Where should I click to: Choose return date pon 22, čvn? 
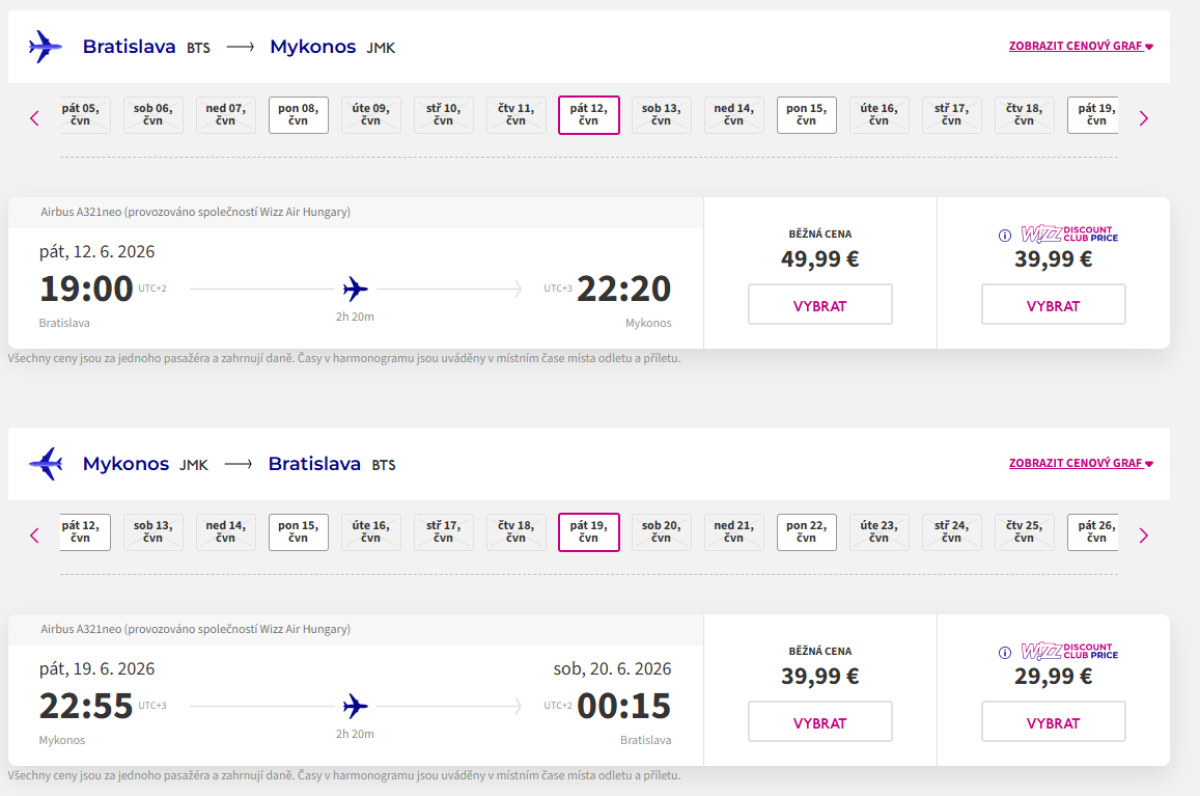point(806,532)
